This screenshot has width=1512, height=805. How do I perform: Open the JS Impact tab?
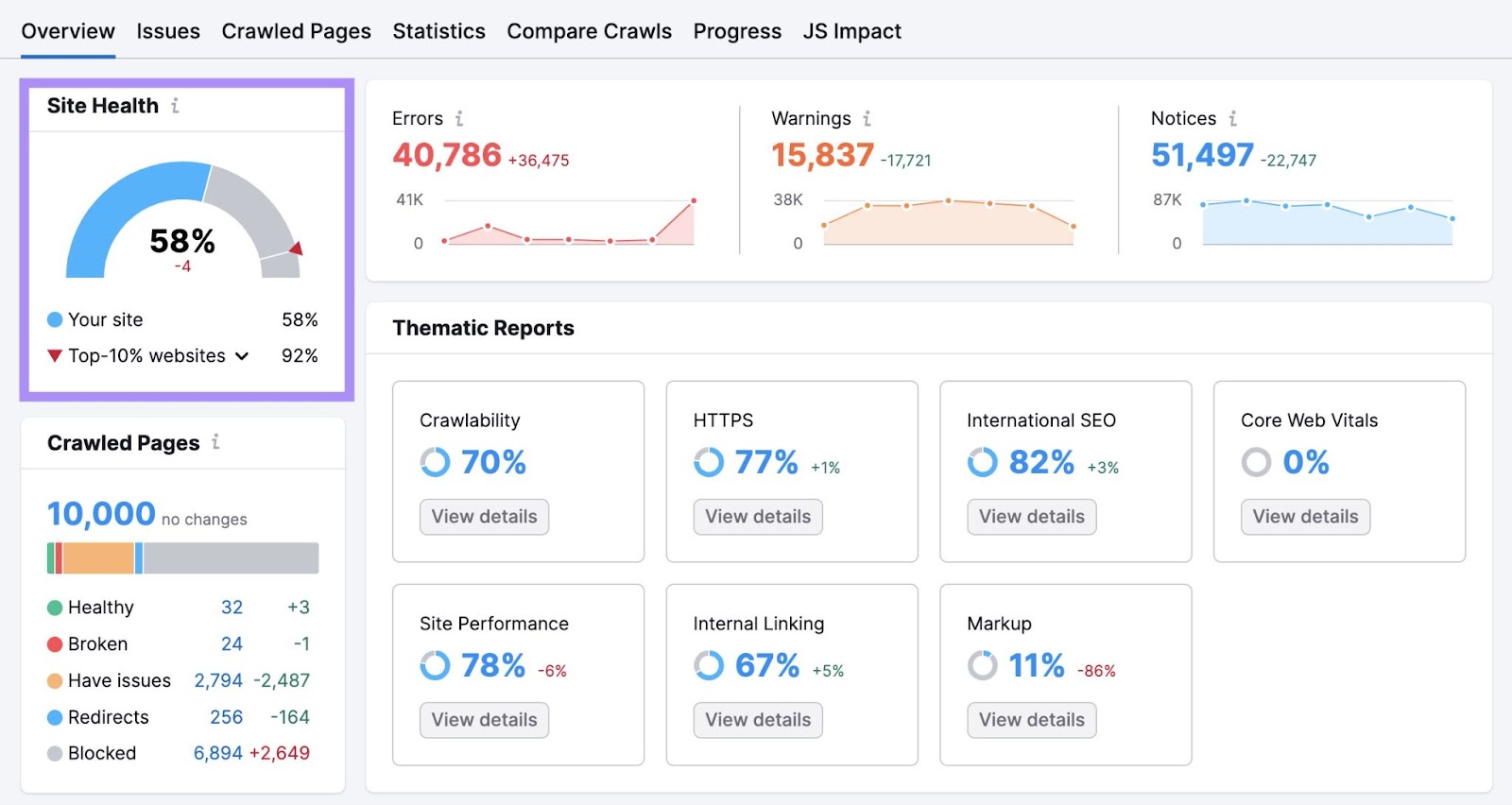click(851, 31)
